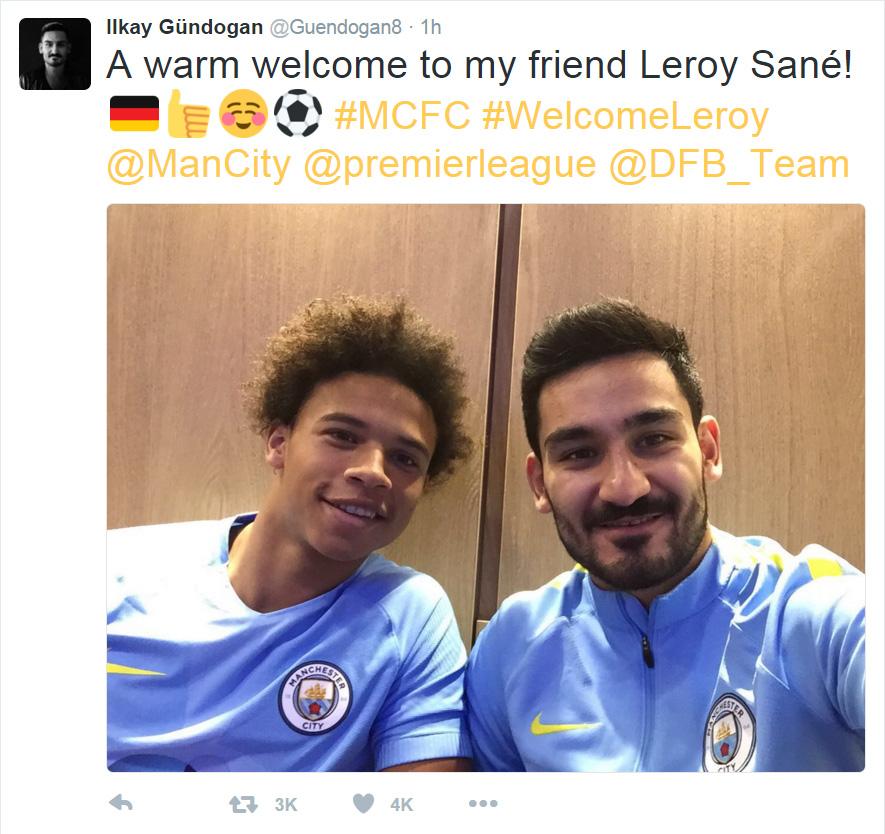View the 3K retweet count

(286, 804)
